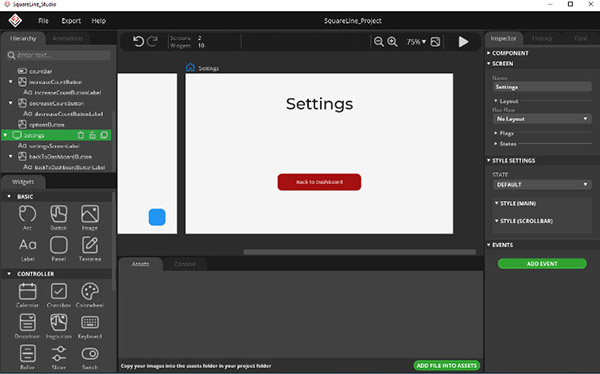Image resolution: width=600 pixels, height=374 pixels.
Task: Collapse the backToDashboardButton tree node
Action: tap(10, 156)
